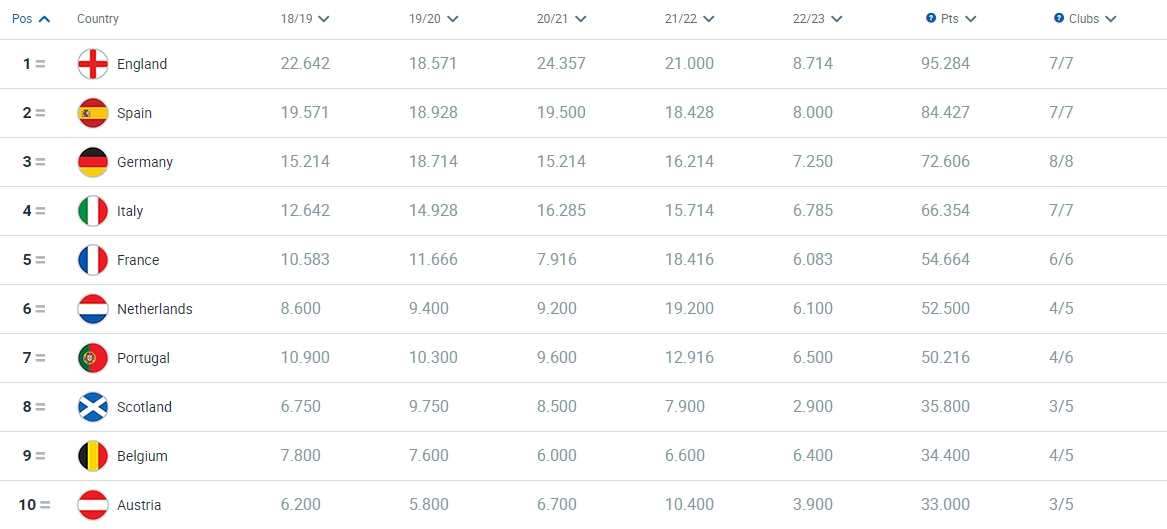Sort table by 20/21 season chevron
Viewport: 1167px width, 529px height.
point(580,19)
